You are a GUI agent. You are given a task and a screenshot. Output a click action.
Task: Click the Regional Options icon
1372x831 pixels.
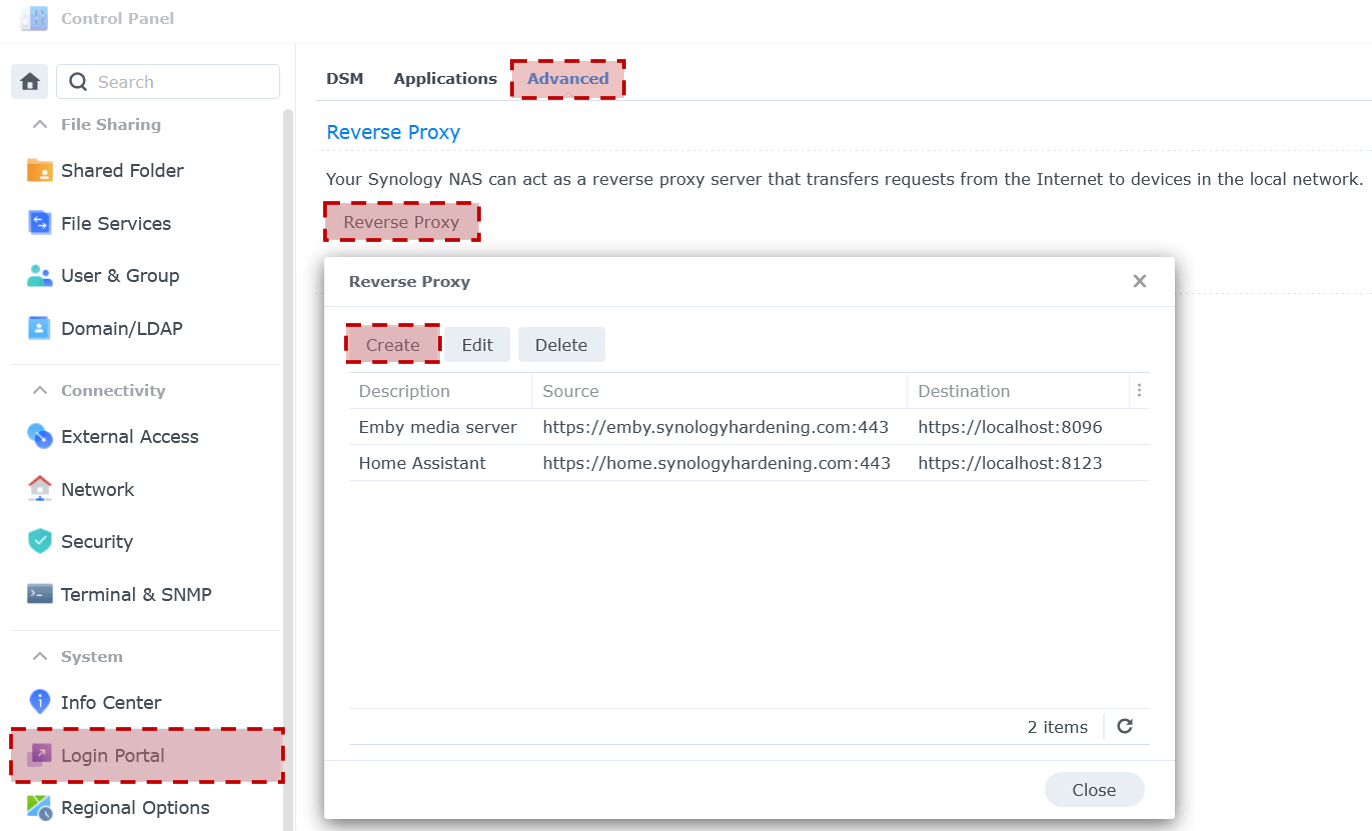(40, 807)
